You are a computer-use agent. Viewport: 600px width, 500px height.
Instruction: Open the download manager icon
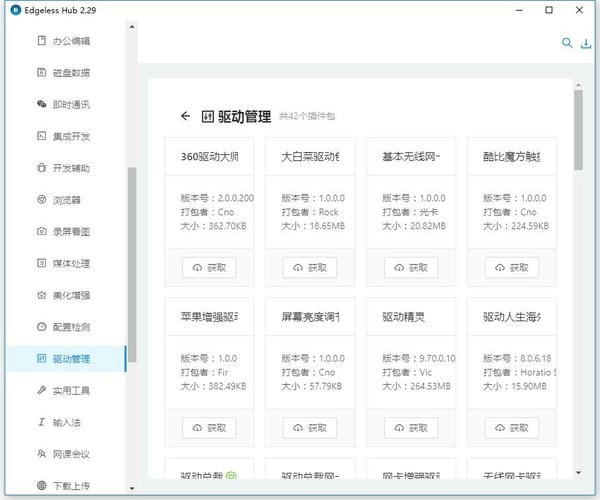[586, 44]
